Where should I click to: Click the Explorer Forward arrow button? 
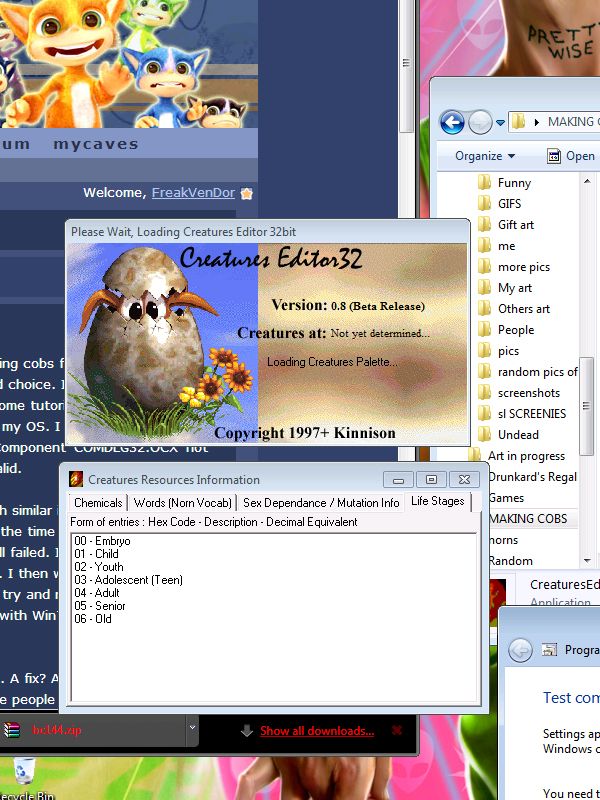tap(479, 122)
